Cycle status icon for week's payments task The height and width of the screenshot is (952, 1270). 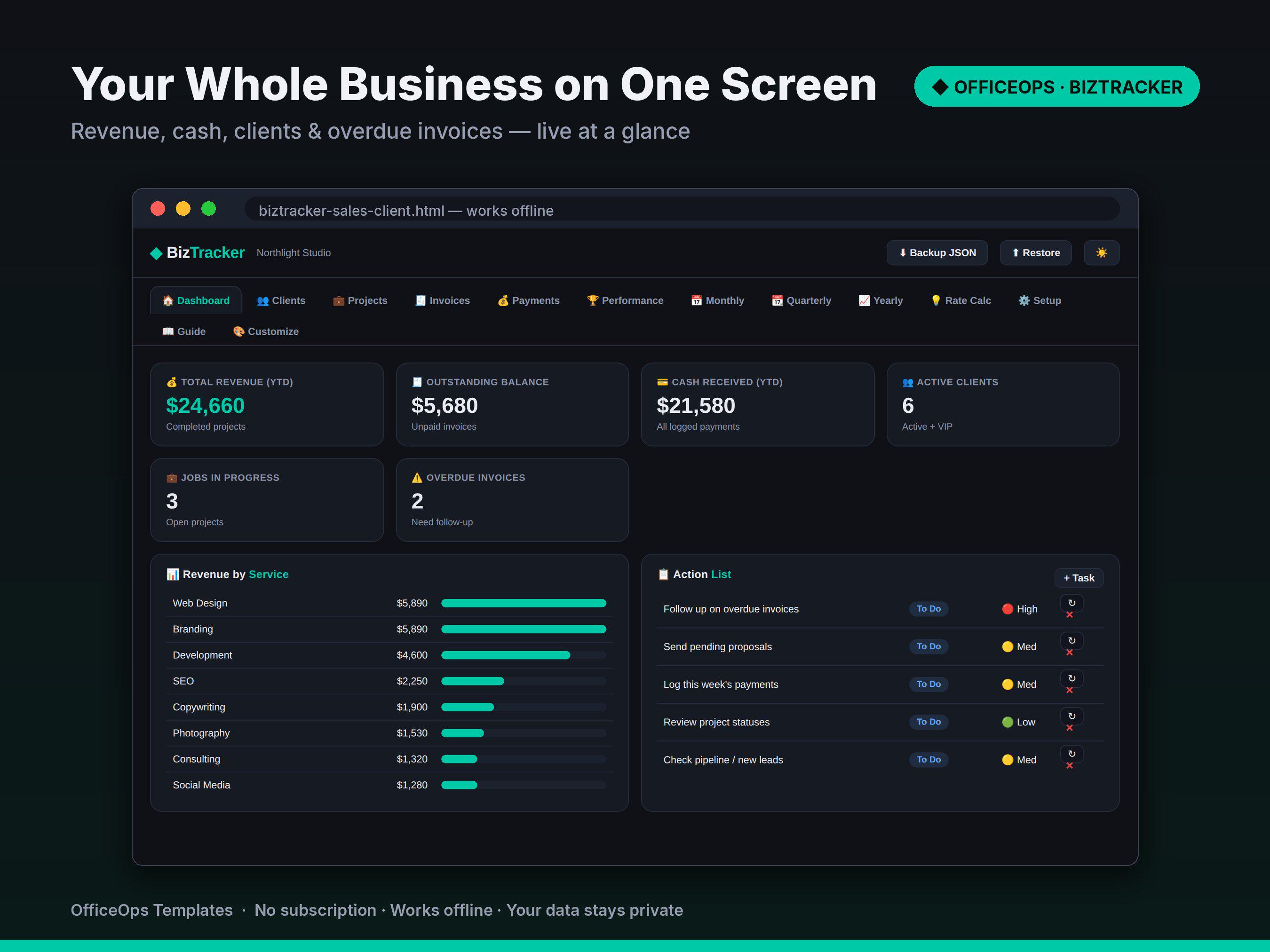(1072, 678)
